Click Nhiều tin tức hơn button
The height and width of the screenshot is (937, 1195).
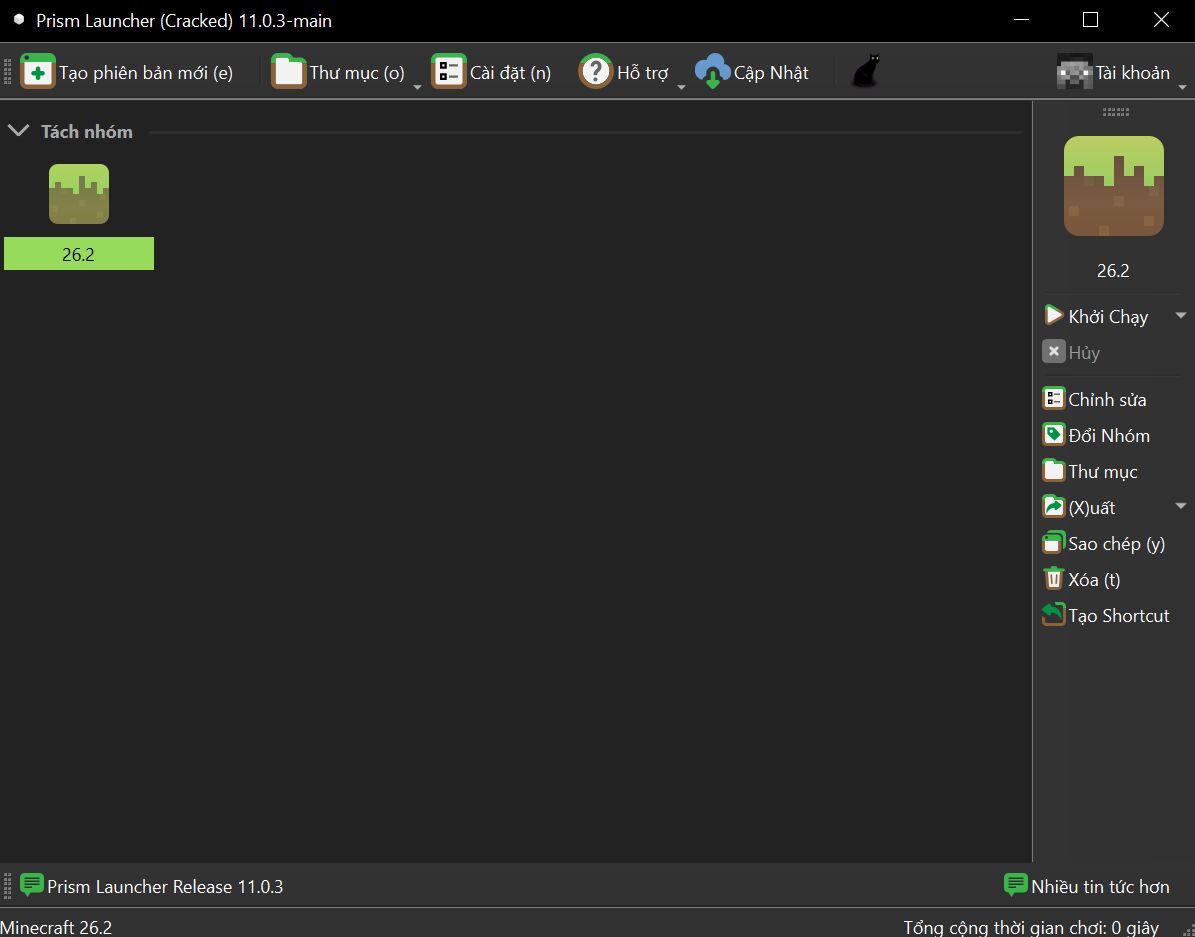click(1086, 886)
